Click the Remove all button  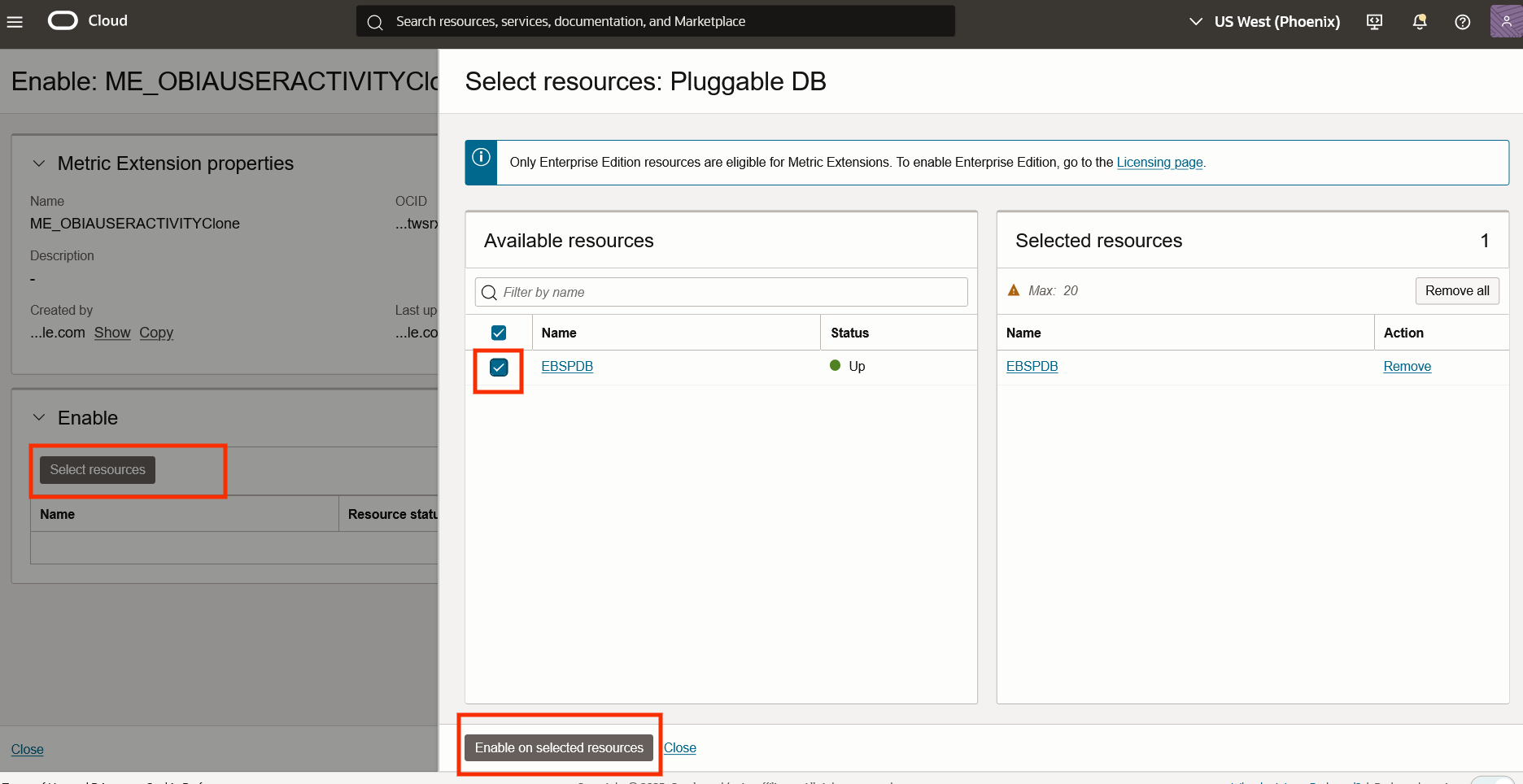pos(1456,290)
